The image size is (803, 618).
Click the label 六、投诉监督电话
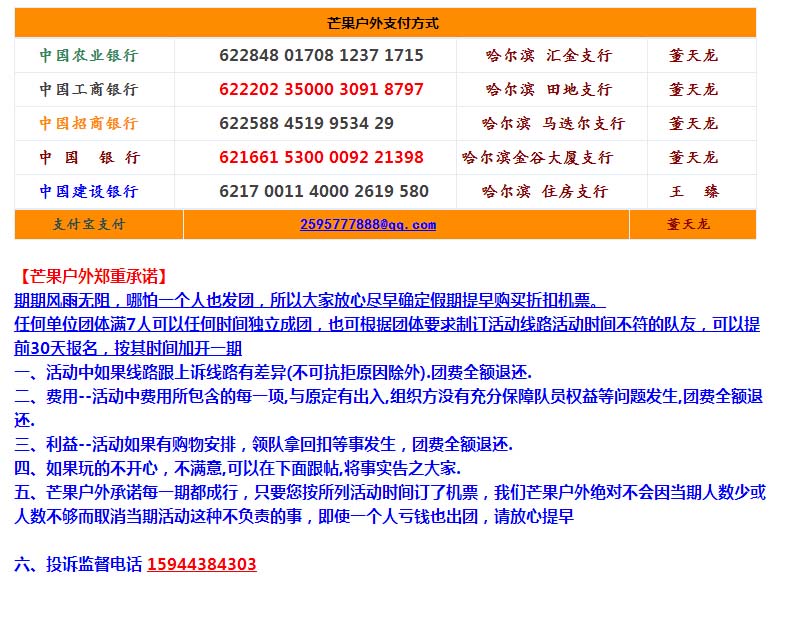point(78,564)
